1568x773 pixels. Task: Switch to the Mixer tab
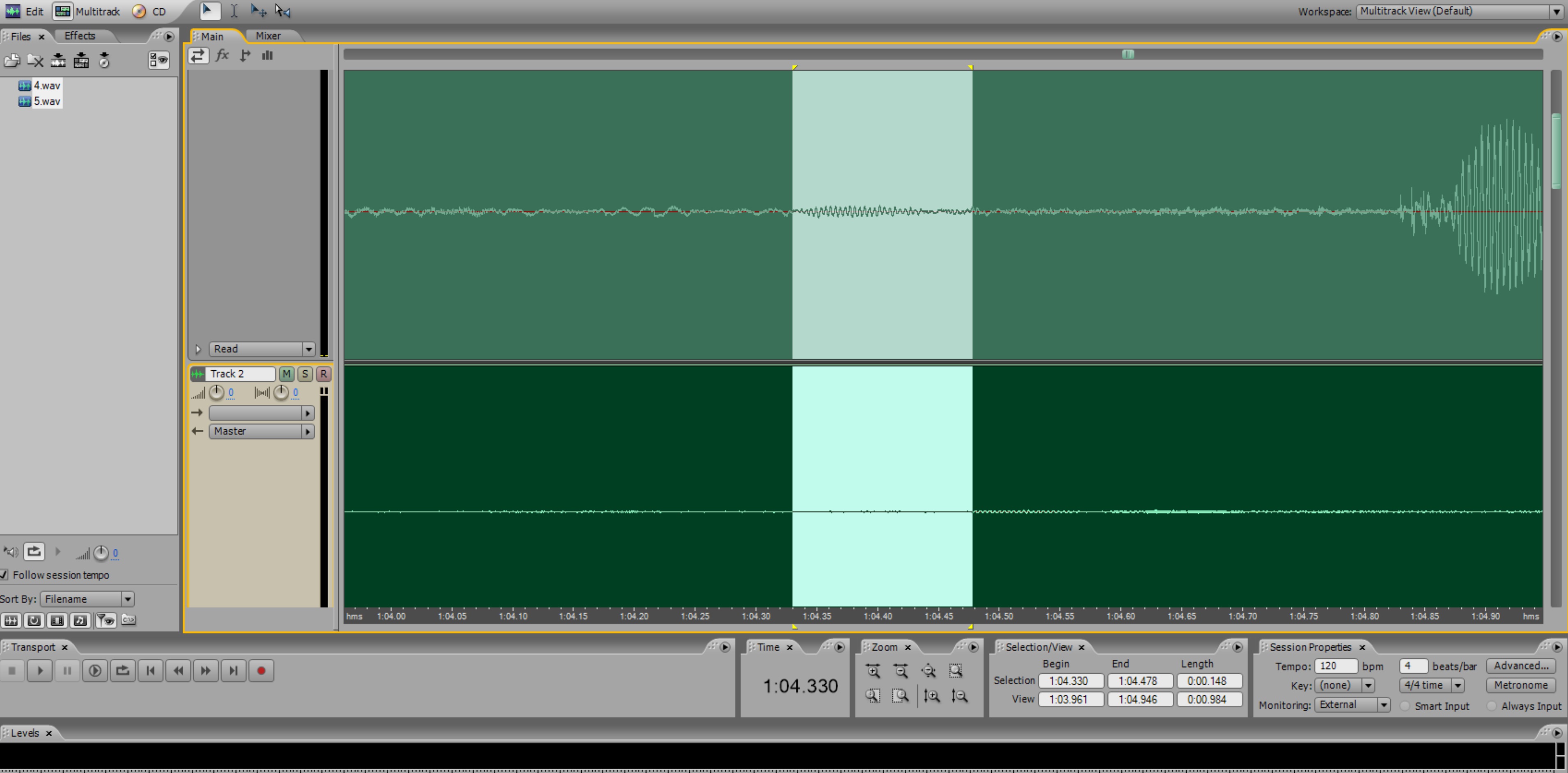point(268,36)
